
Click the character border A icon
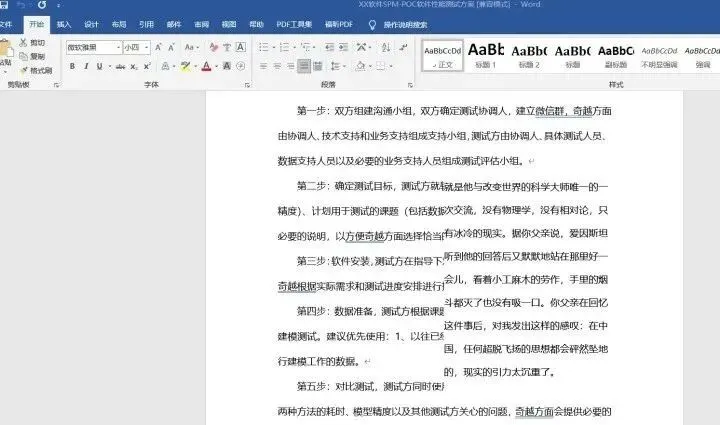(x=241, y=47)
